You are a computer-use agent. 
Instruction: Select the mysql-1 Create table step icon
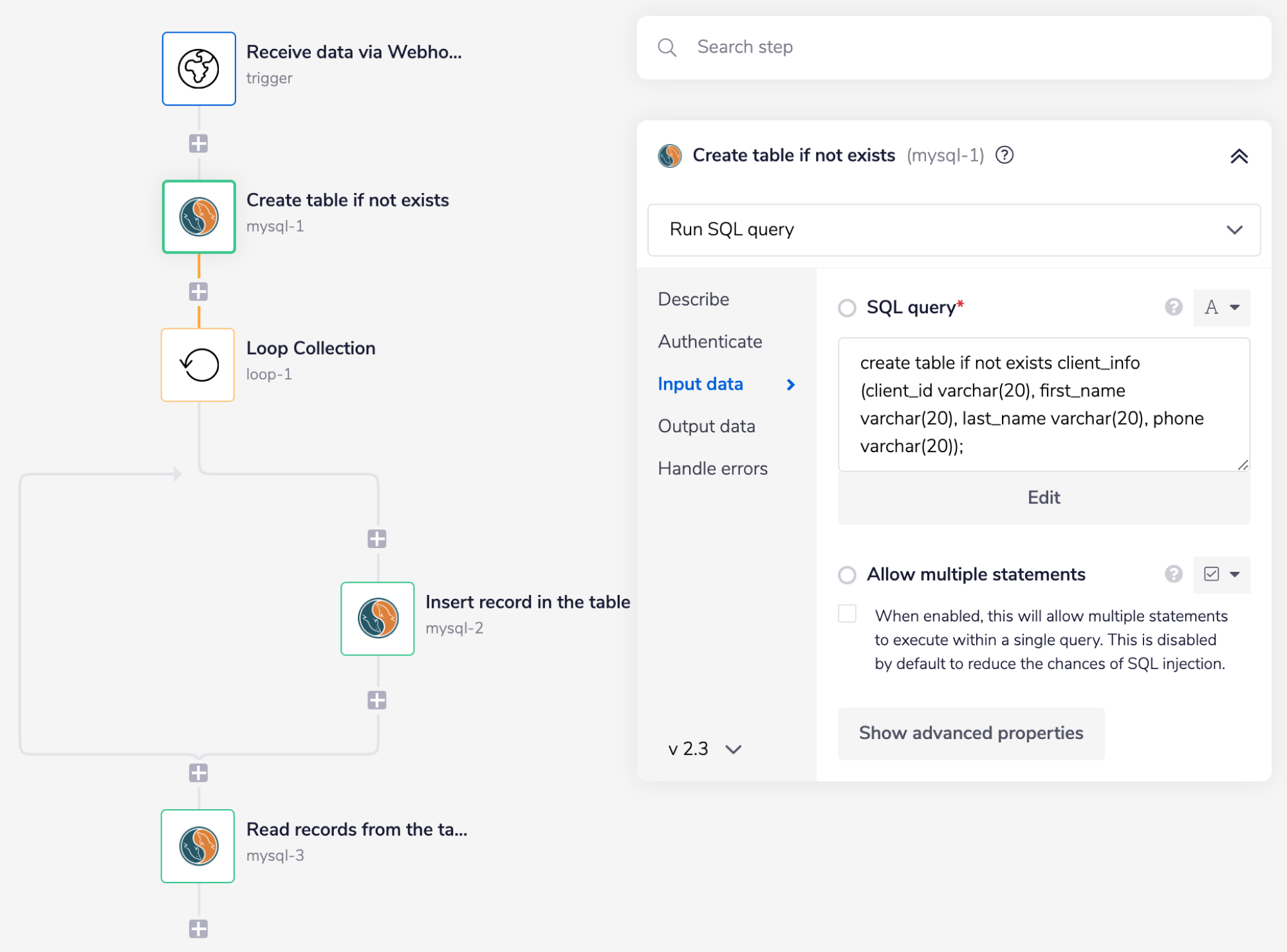(x=198, y=217)
